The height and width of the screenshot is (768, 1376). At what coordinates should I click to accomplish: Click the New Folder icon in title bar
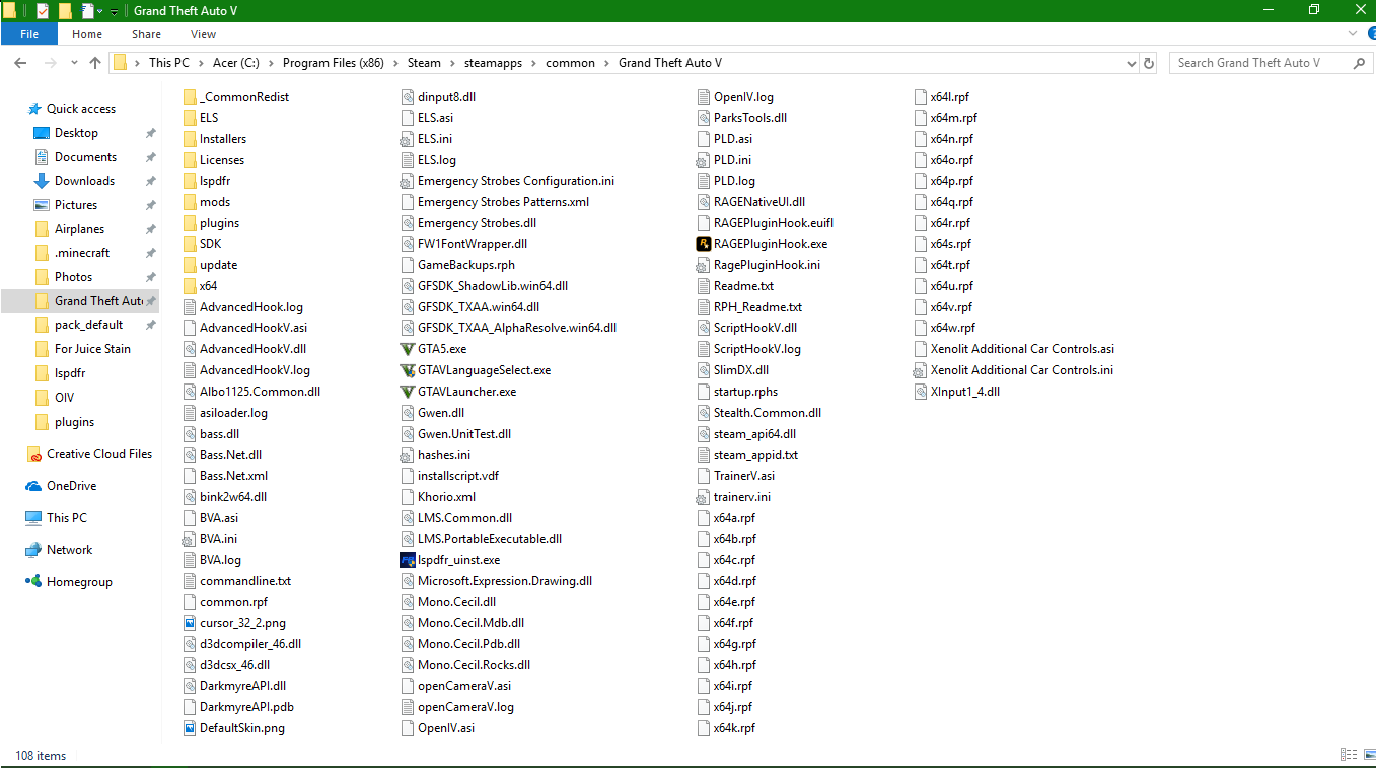point(65,11)
